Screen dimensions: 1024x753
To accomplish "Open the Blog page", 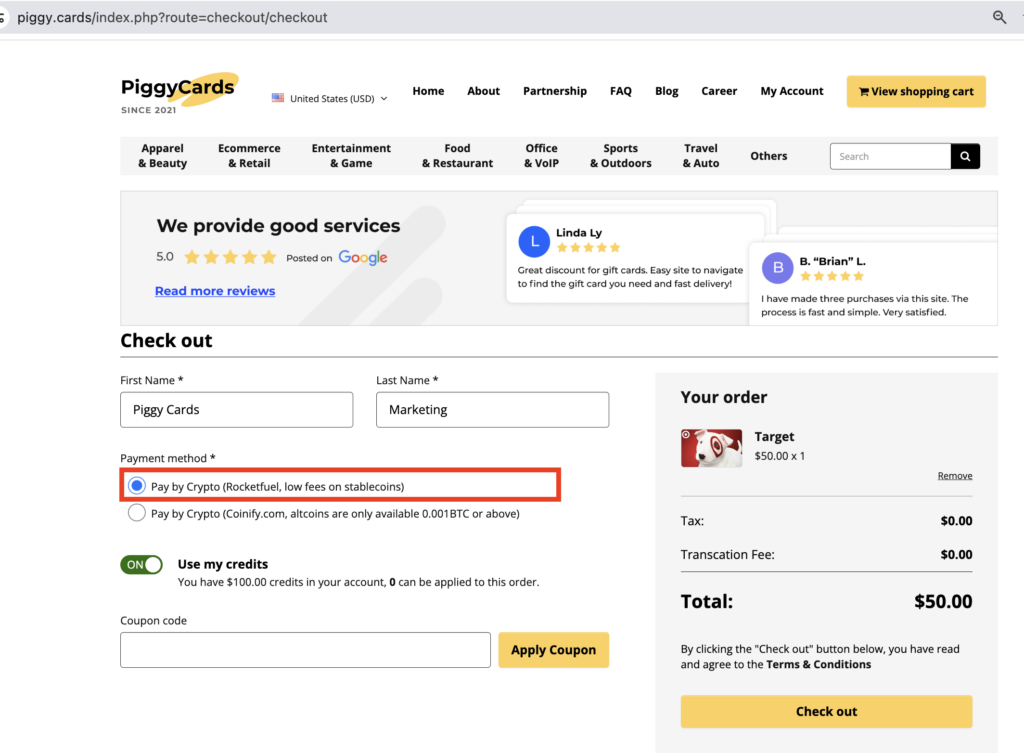I will 667,91.
